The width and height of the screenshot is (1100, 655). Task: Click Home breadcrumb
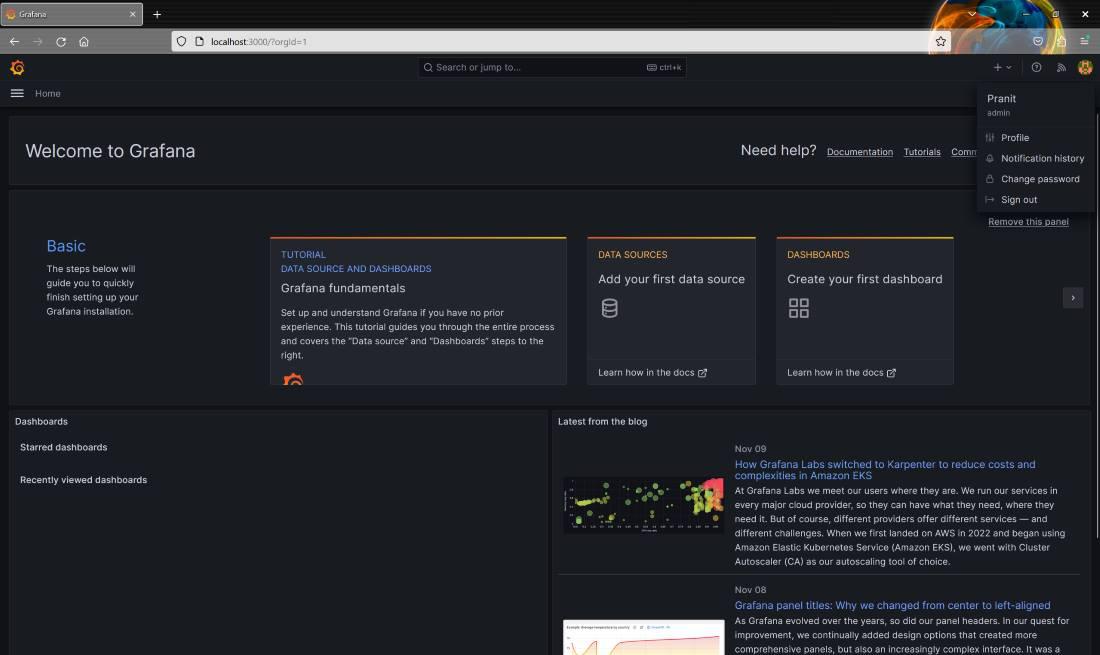[48, 93]
